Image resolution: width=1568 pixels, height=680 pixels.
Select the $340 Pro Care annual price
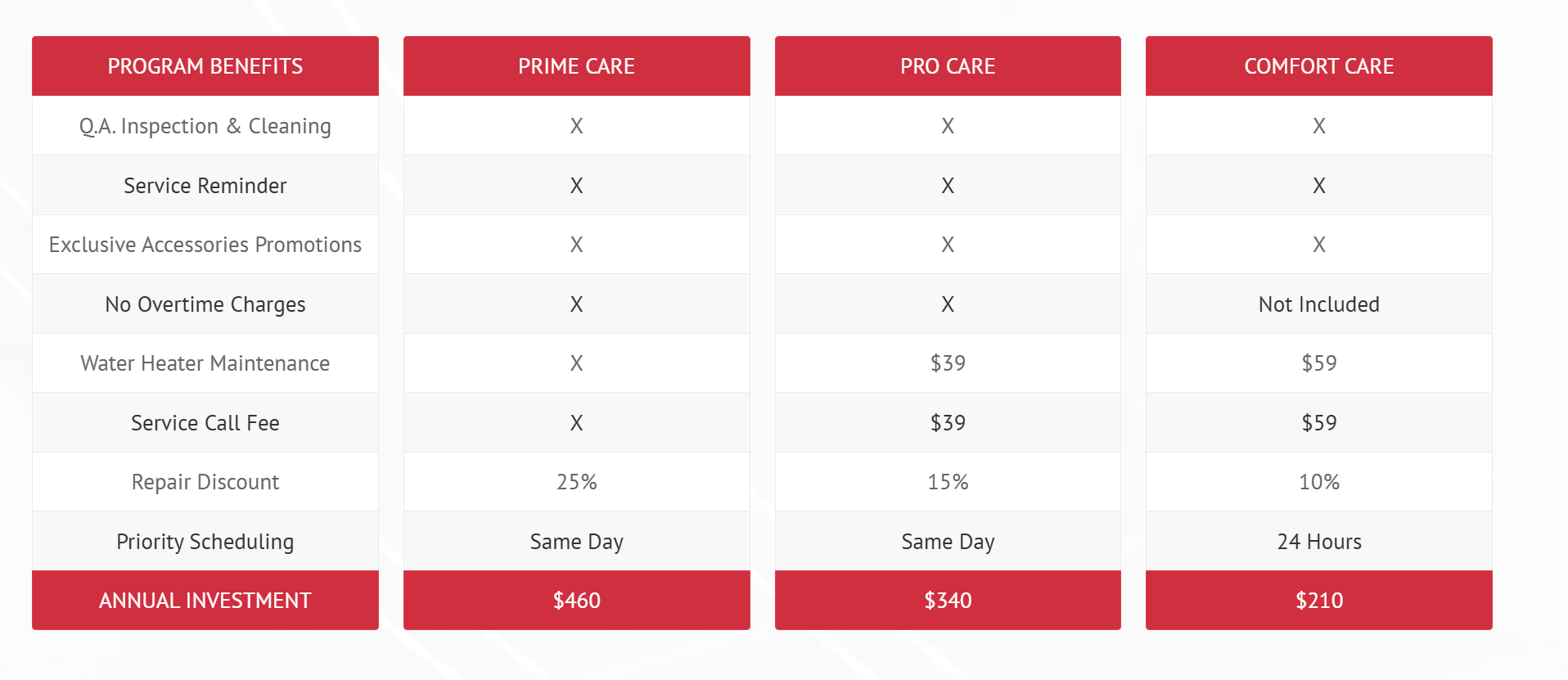(948, 600)
